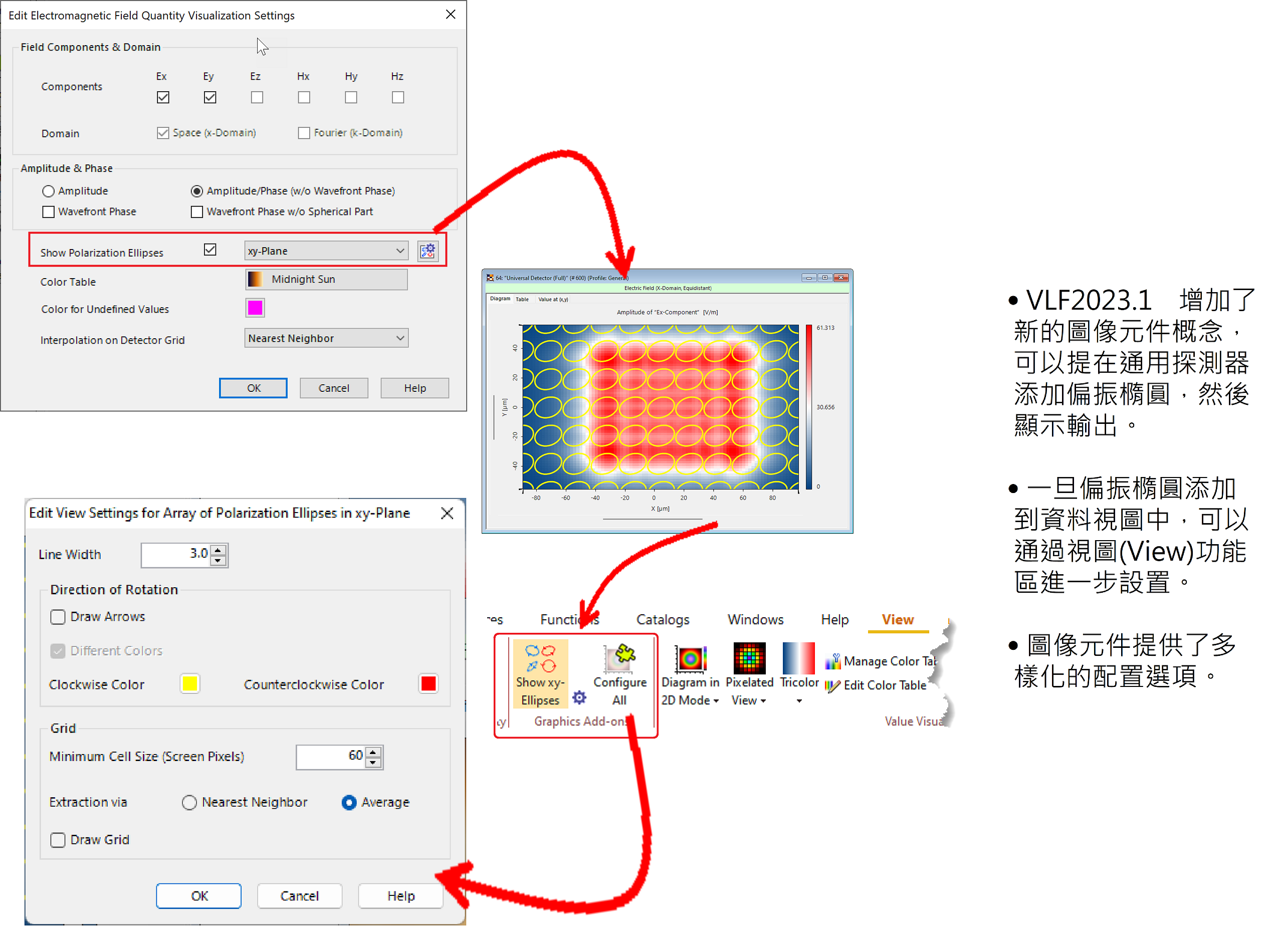Open Midnight Sun color table selector

tap(326, 280)
